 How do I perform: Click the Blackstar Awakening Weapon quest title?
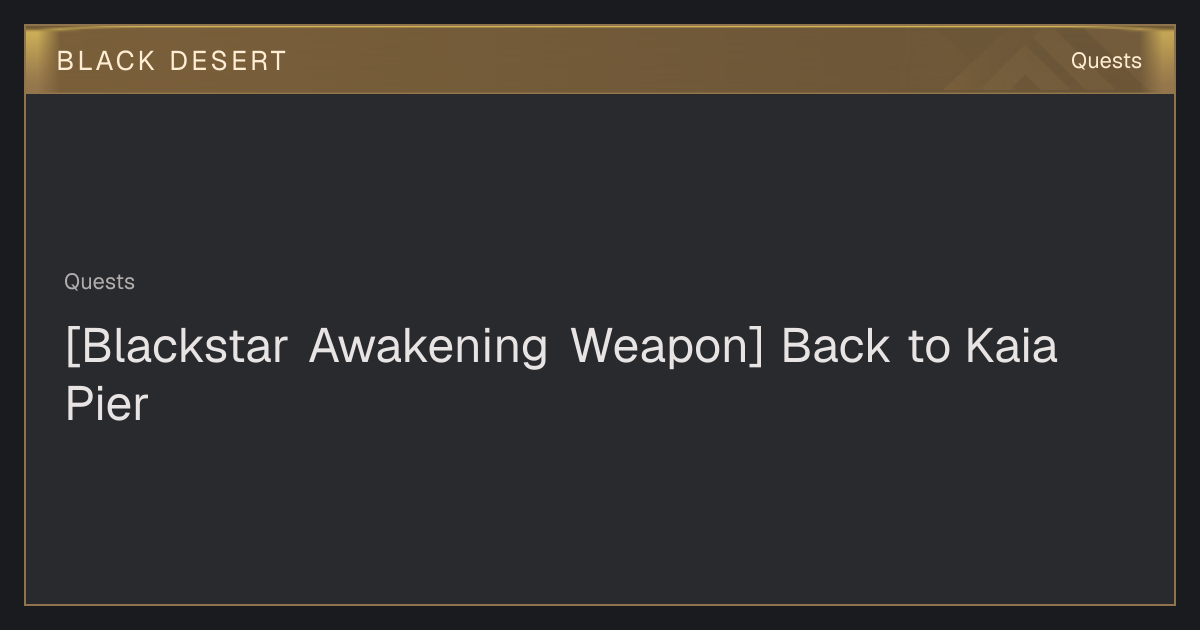click(561, 375)
